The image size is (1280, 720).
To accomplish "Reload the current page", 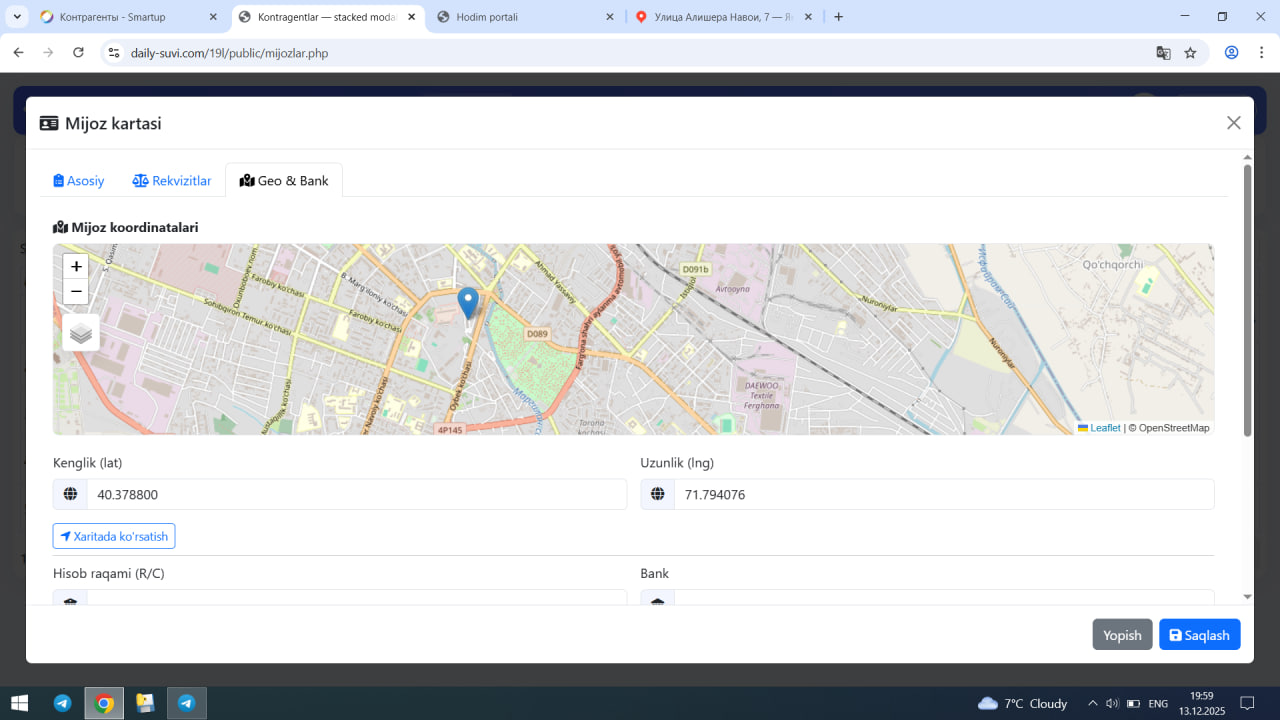I will (x=79, y=53).
